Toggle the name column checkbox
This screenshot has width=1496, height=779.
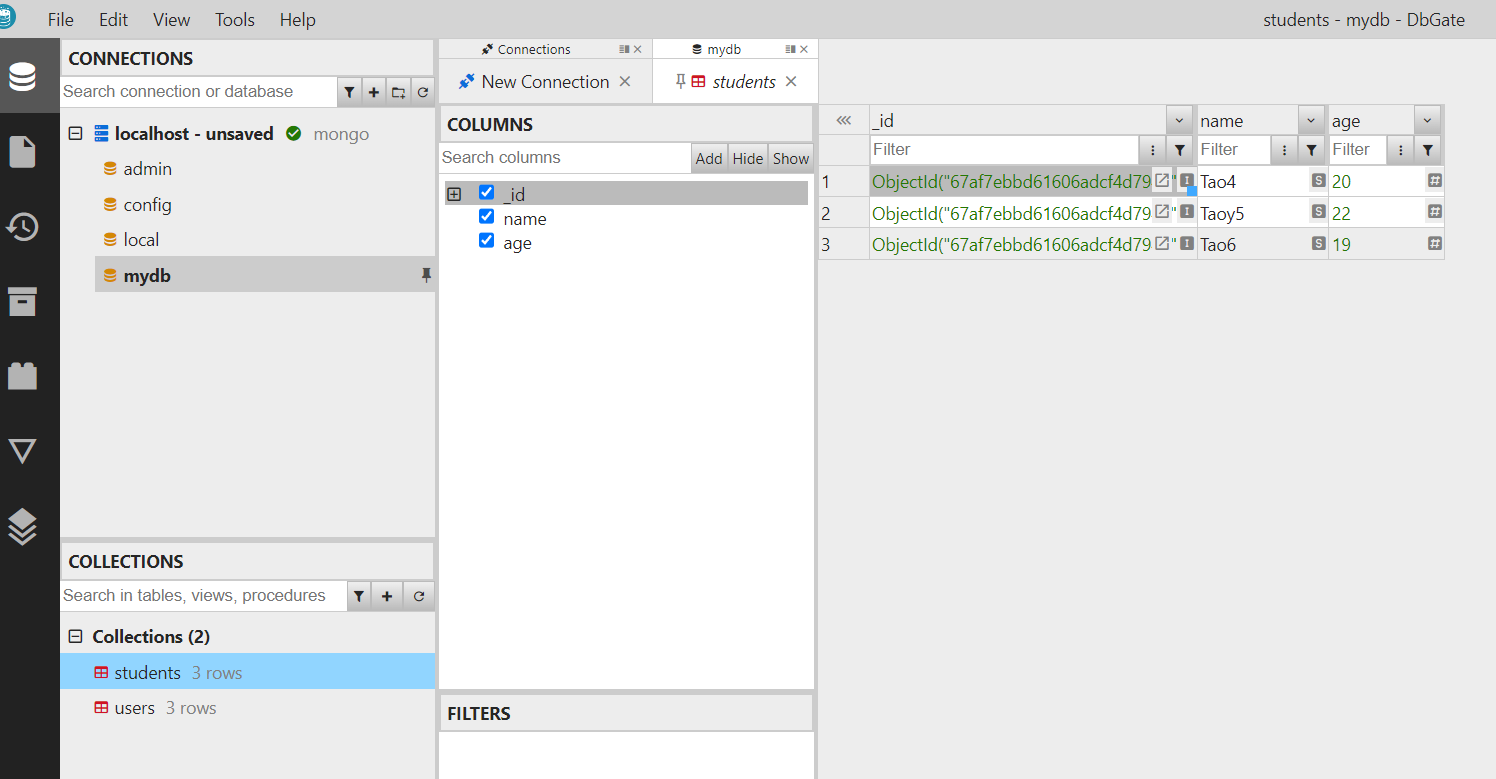pos(487,217)
